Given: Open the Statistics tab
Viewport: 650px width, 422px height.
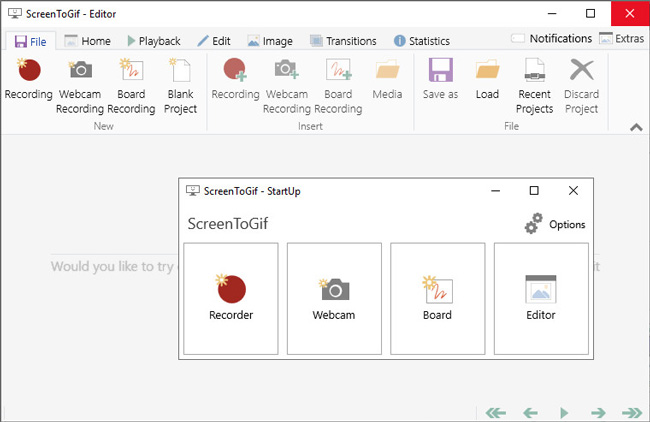Looking at the screenshot, I should 422,41.
